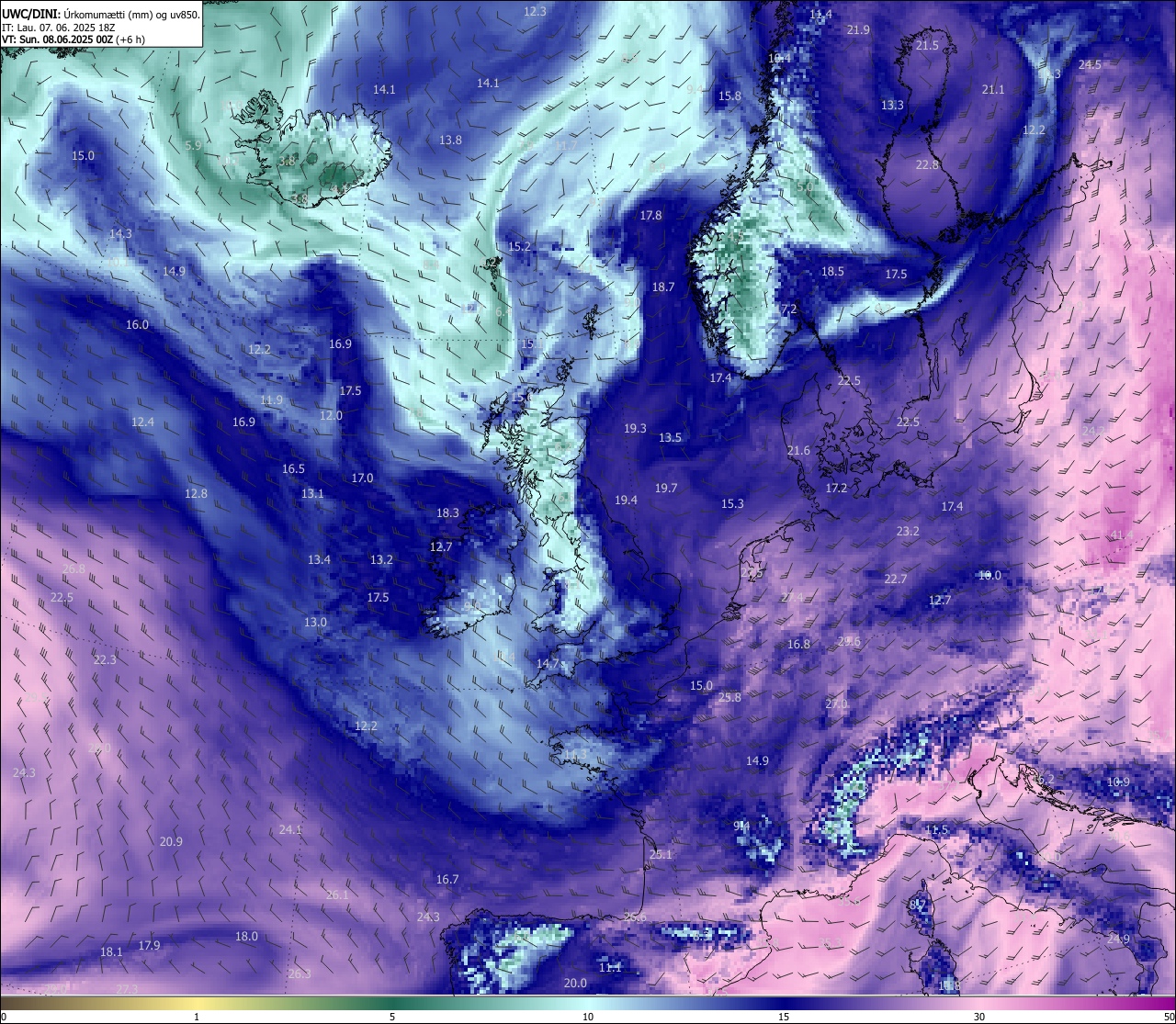Click the map value 16.0
Screen dimensions: 1176x1024
tap(137, 324)
